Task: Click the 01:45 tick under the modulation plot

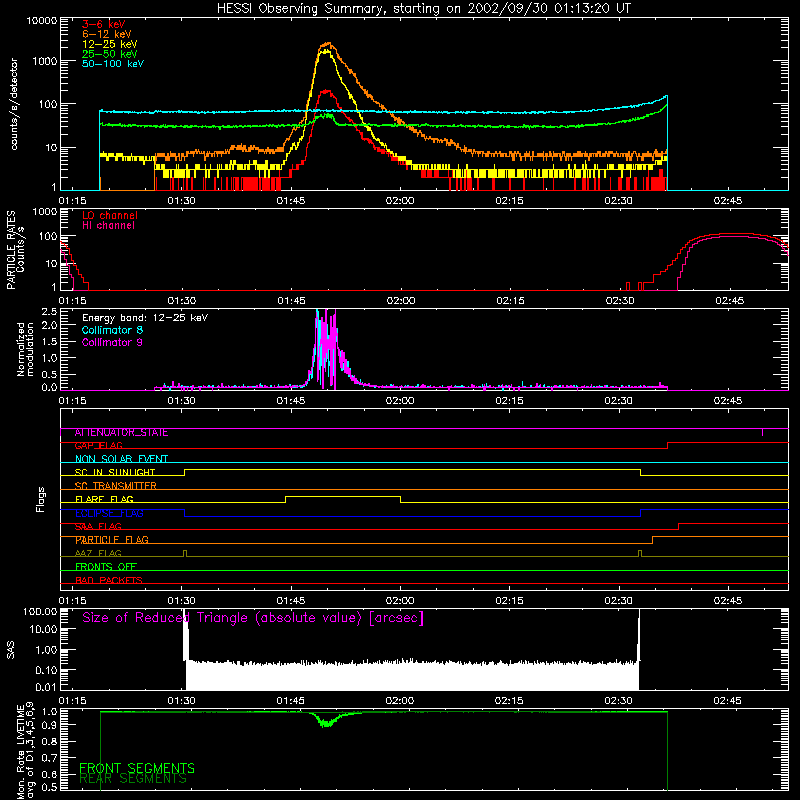Action: [x=291, y=401]
